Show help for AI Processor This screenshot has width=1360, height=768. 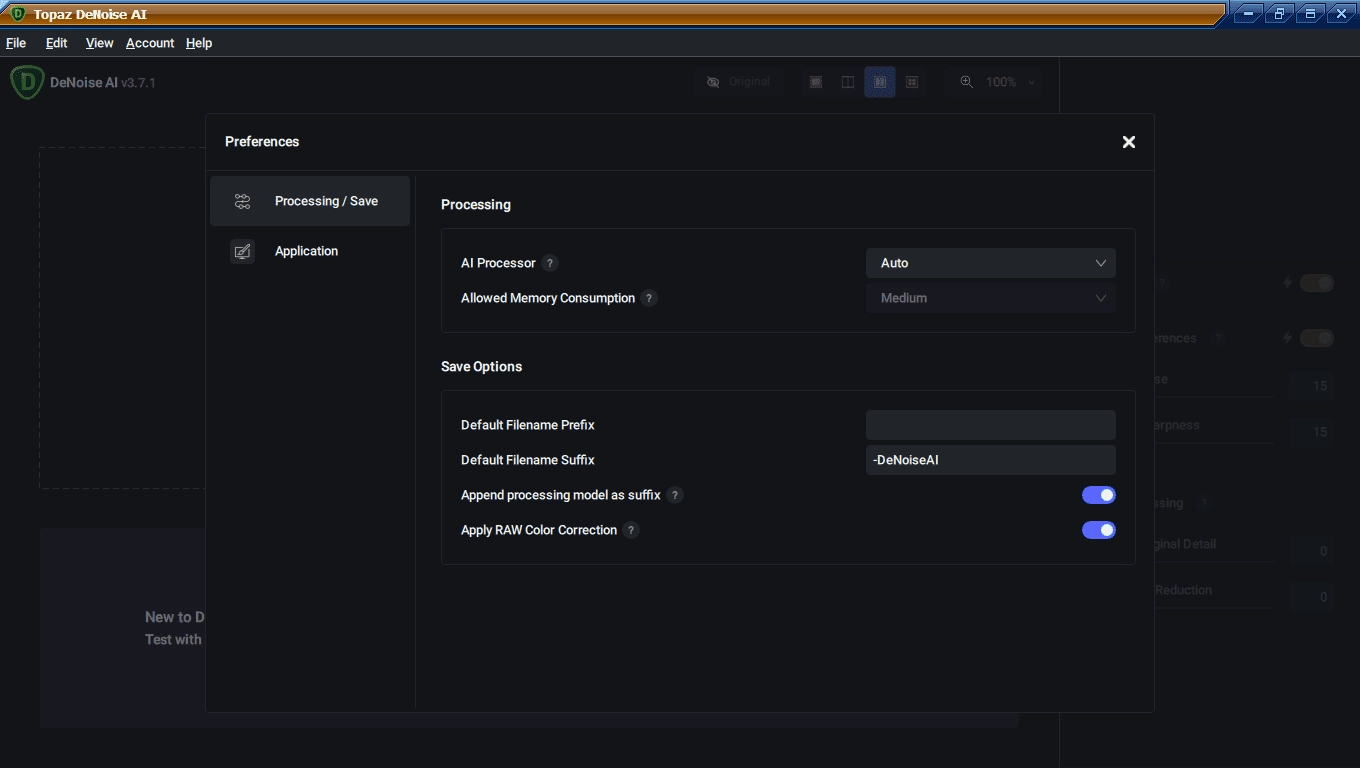click(x=550, y=263)
